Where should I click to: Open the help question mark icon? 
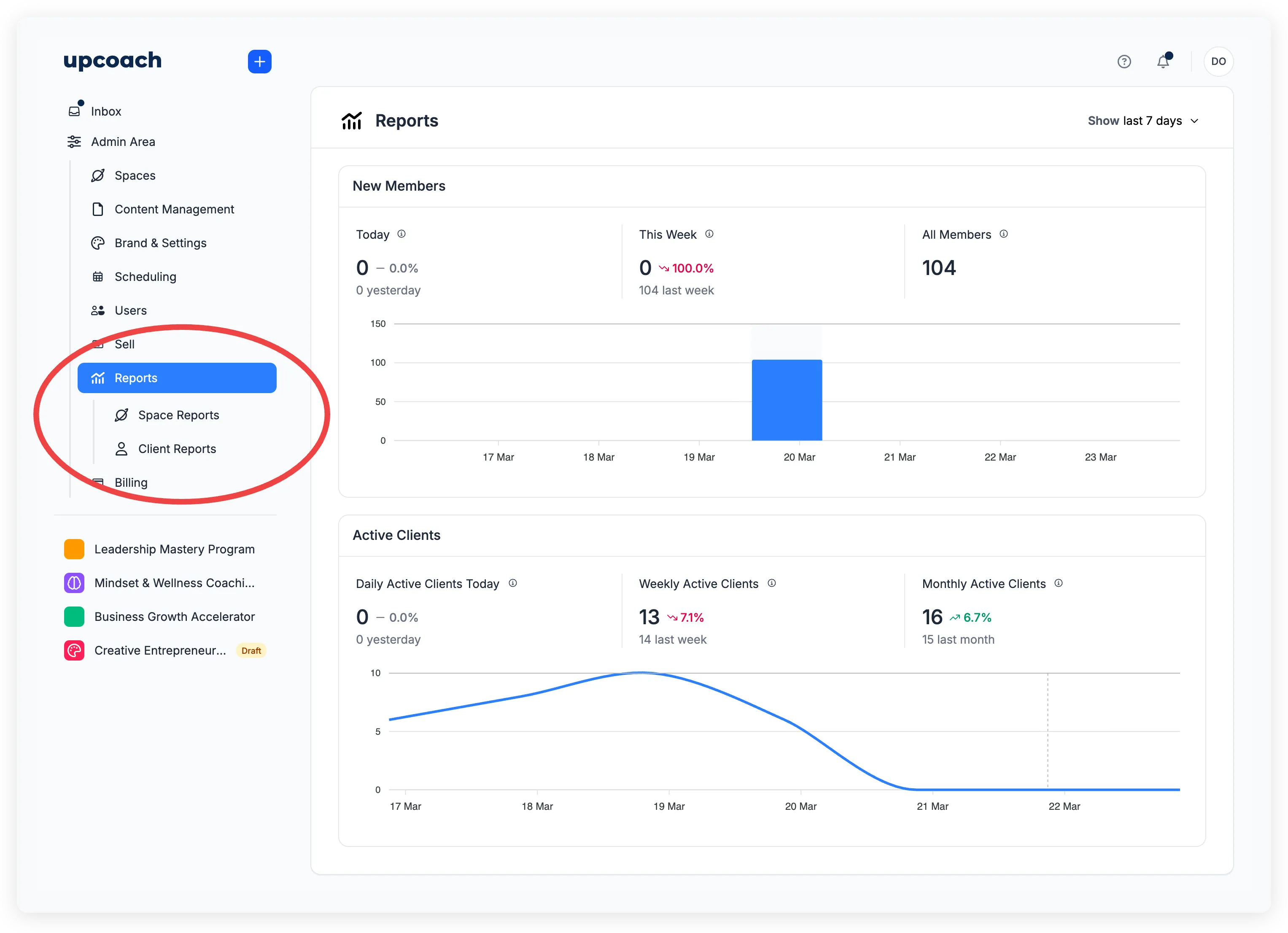click(x=1125, y=61)
